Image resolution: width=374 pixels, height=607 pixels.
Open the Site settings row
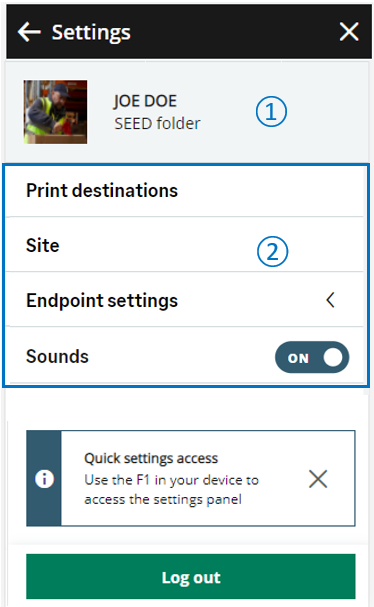[185, 245]
